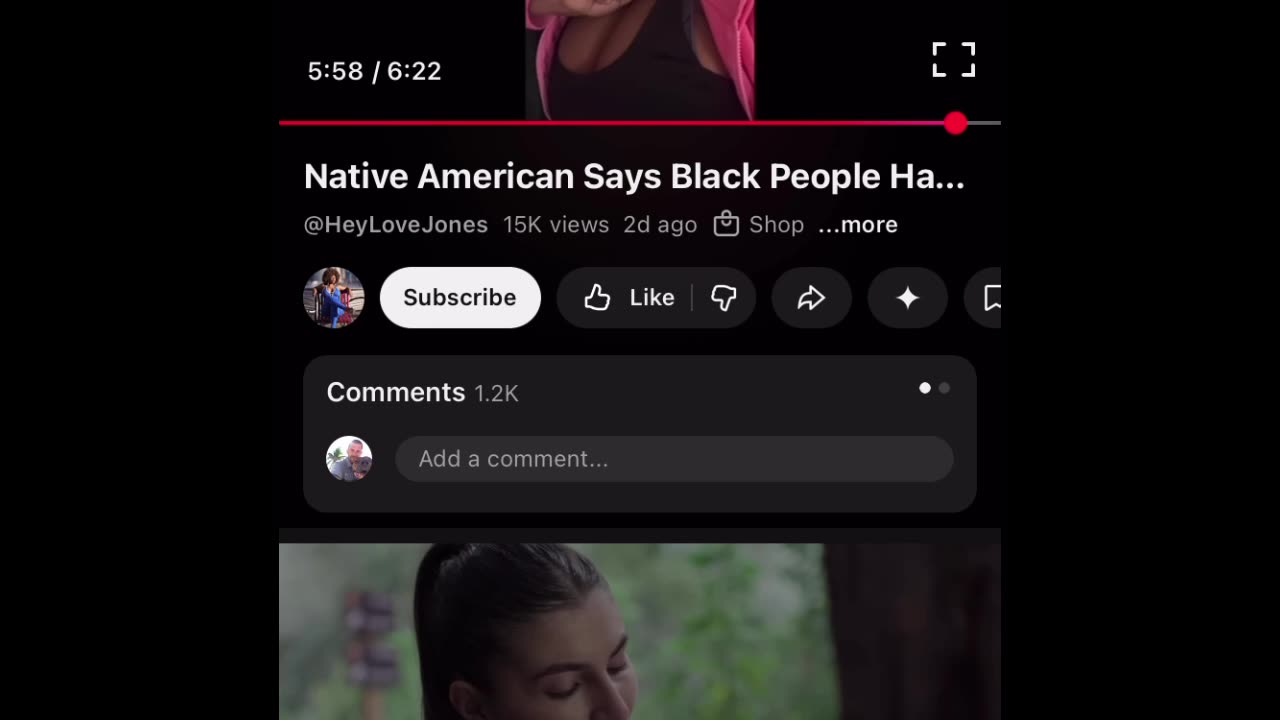Click the red progress bar scrubber handle
This screenshot has width=1280, height=720.
[x=956, y=123]
